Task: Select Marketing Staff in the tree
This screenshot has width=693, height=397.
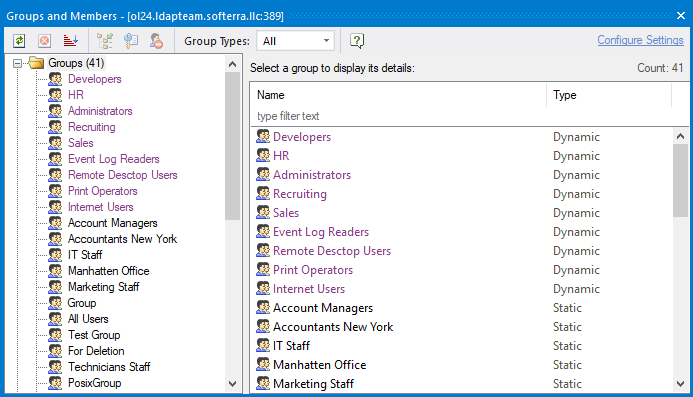Action: pos(103,287)
